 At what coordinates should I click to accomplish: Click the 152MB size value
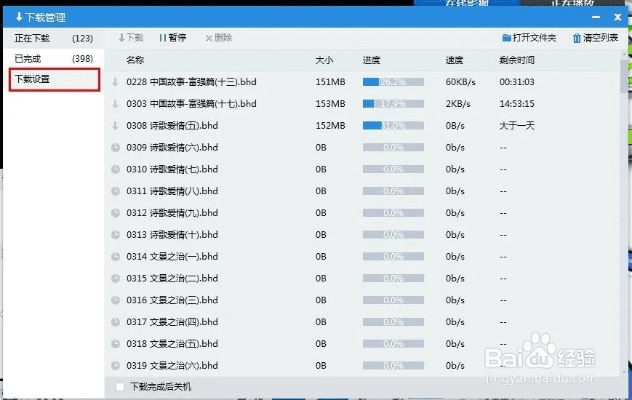tap(331, 125)
